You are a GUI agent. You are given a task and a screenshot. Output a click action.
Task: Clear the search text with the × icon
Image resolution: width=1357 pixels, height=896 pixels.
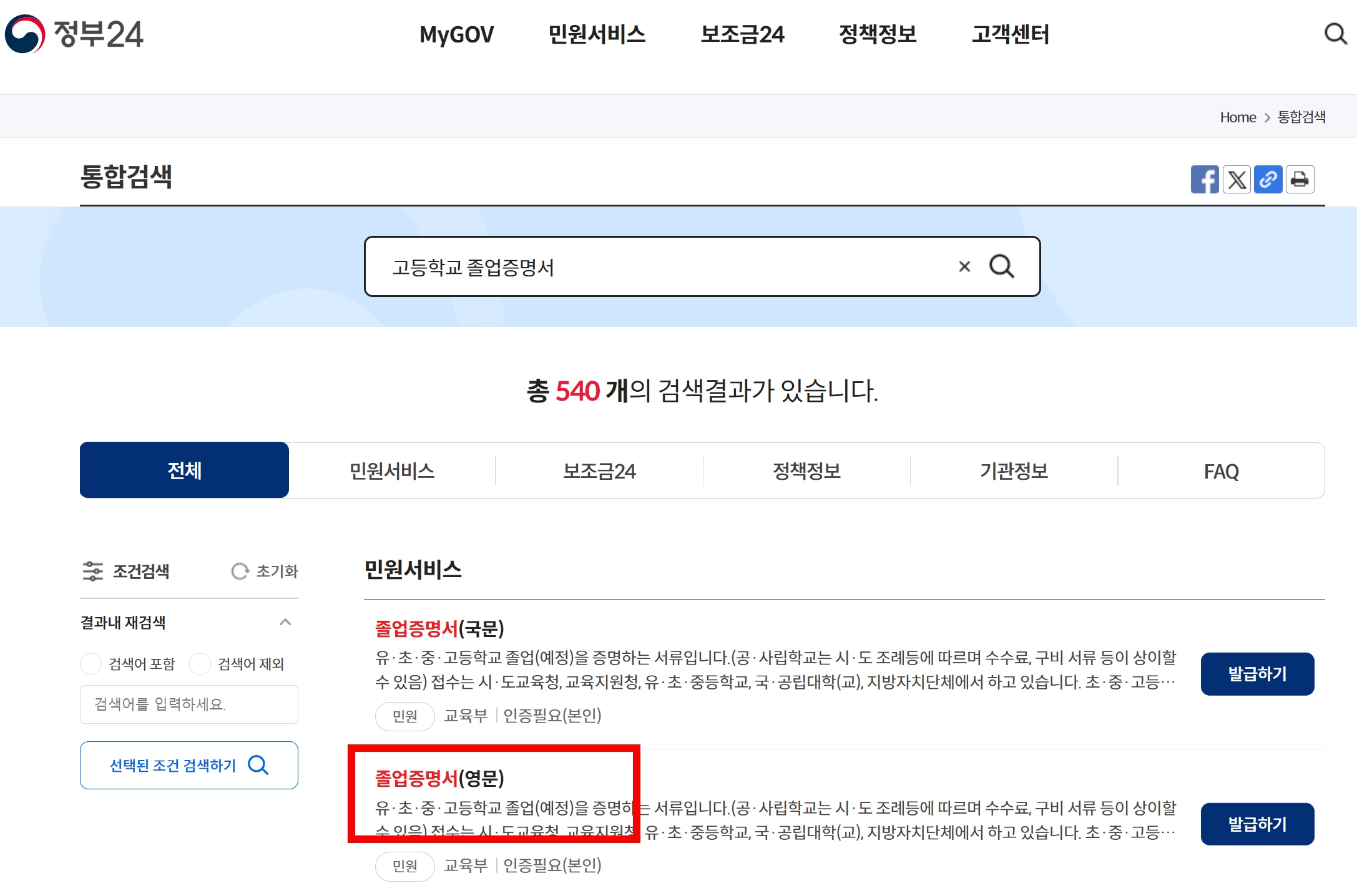click(963, 266)
